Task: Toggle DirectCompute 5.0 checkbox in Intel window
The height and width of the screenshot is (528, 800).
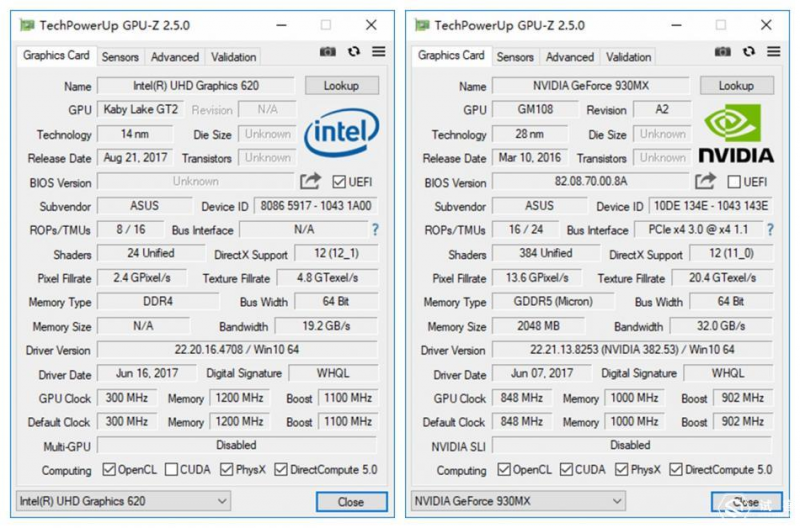Action: tap(281, 469)
